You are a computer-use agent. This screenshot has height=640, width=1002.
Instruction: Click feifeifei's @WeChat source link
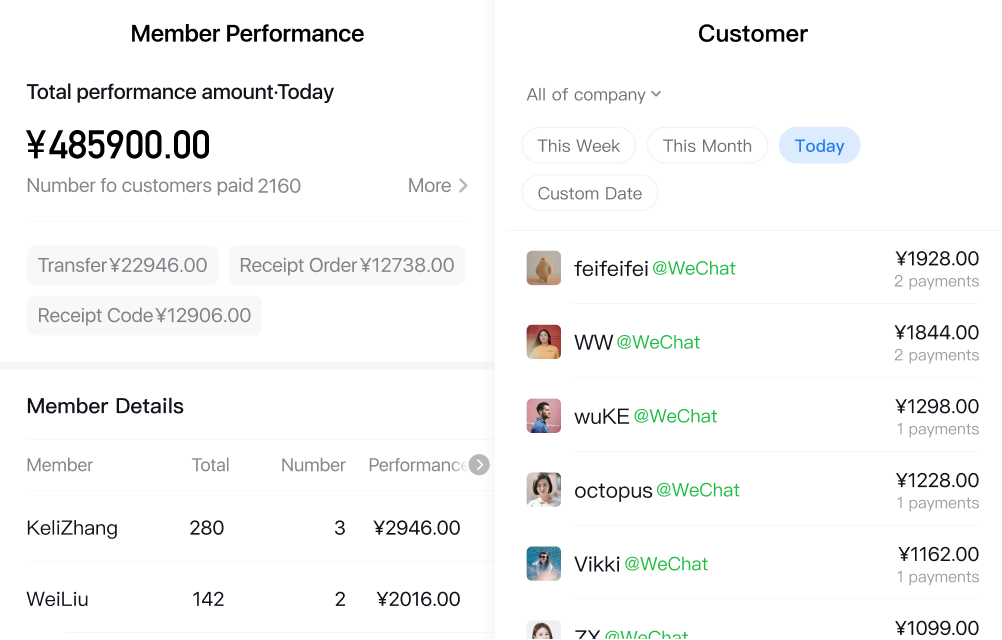pos(694,269)
